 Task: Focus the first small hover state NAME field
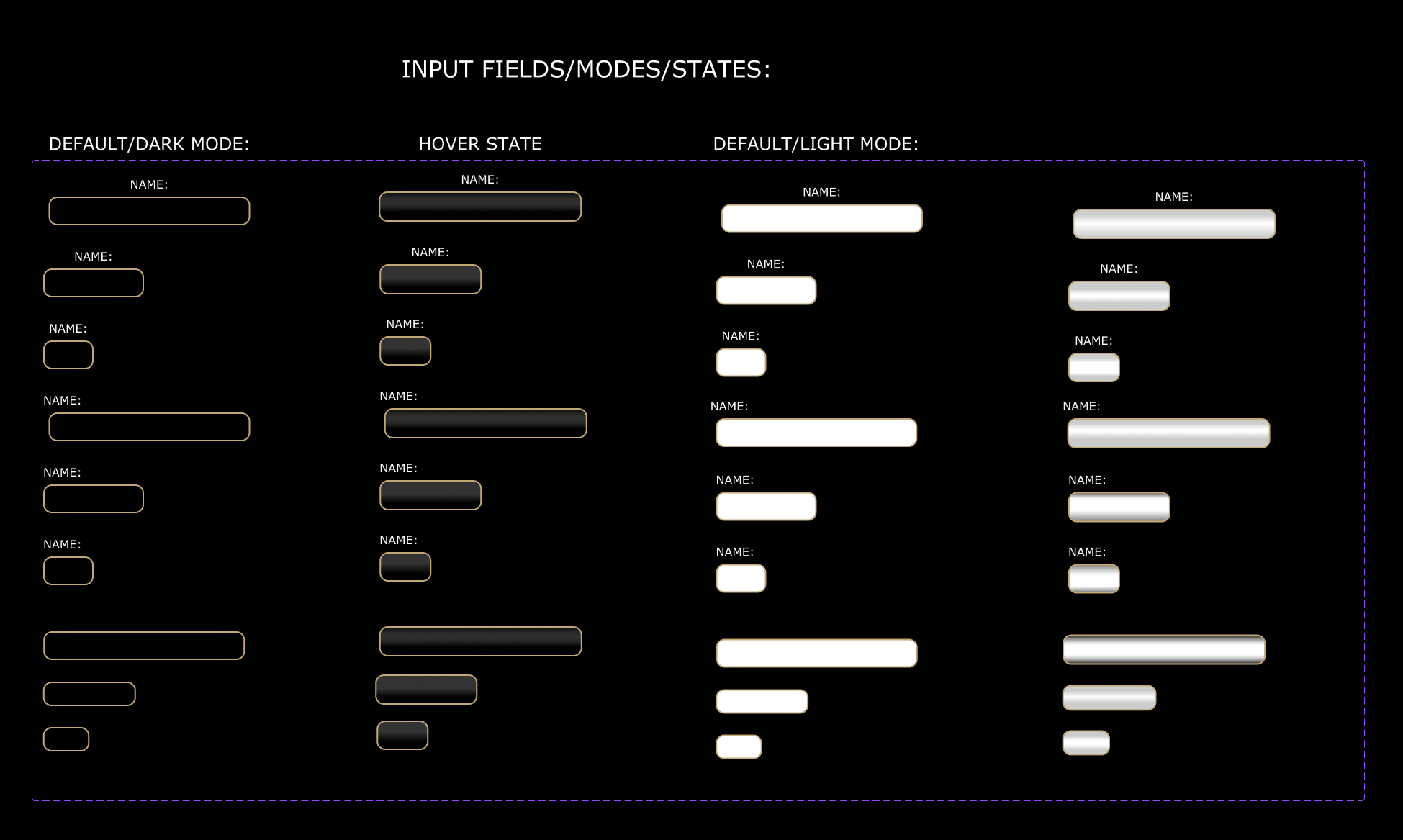pyautogui.click(x=405, y=351)
